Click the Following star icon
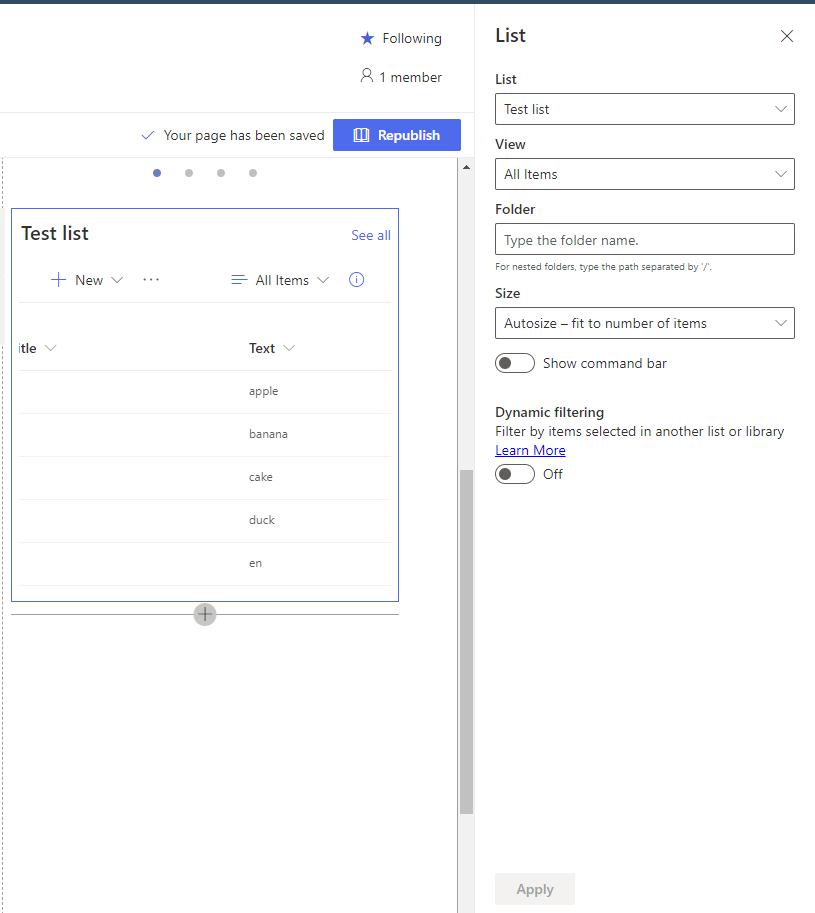The height and width of the screenshot is (913, 815). pyautogui.click(x=367, y=38)
